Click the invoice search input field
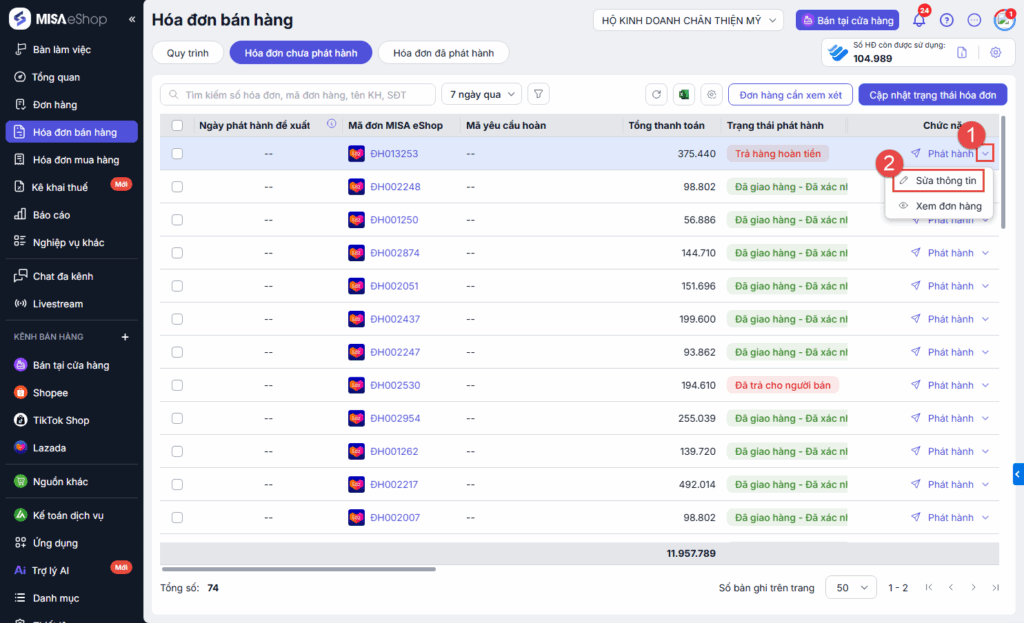Image resolution: width=1024 pixels, height=623 pixels. (305, 94)
